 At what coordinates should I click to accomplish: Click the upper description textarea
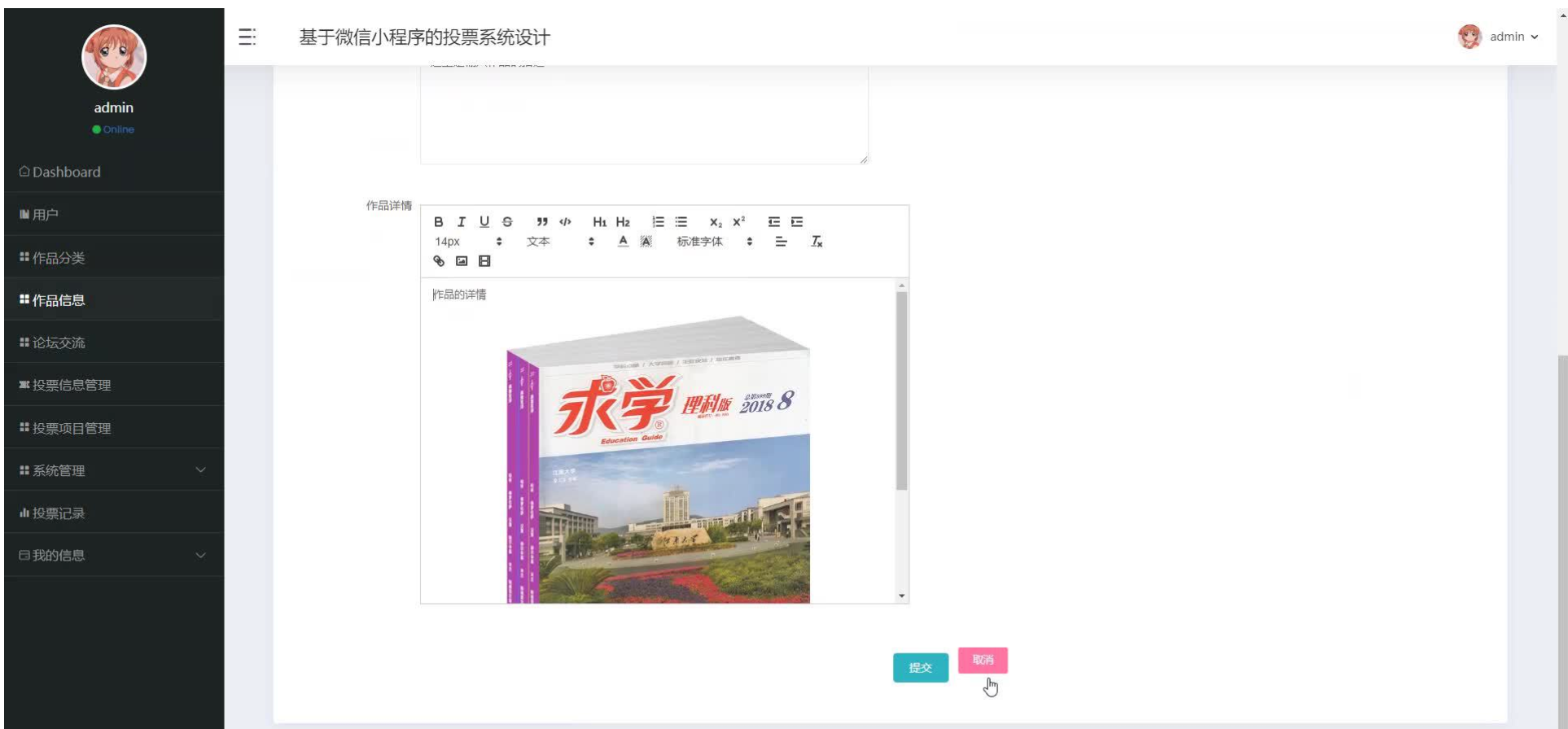[x=644, y=115]
